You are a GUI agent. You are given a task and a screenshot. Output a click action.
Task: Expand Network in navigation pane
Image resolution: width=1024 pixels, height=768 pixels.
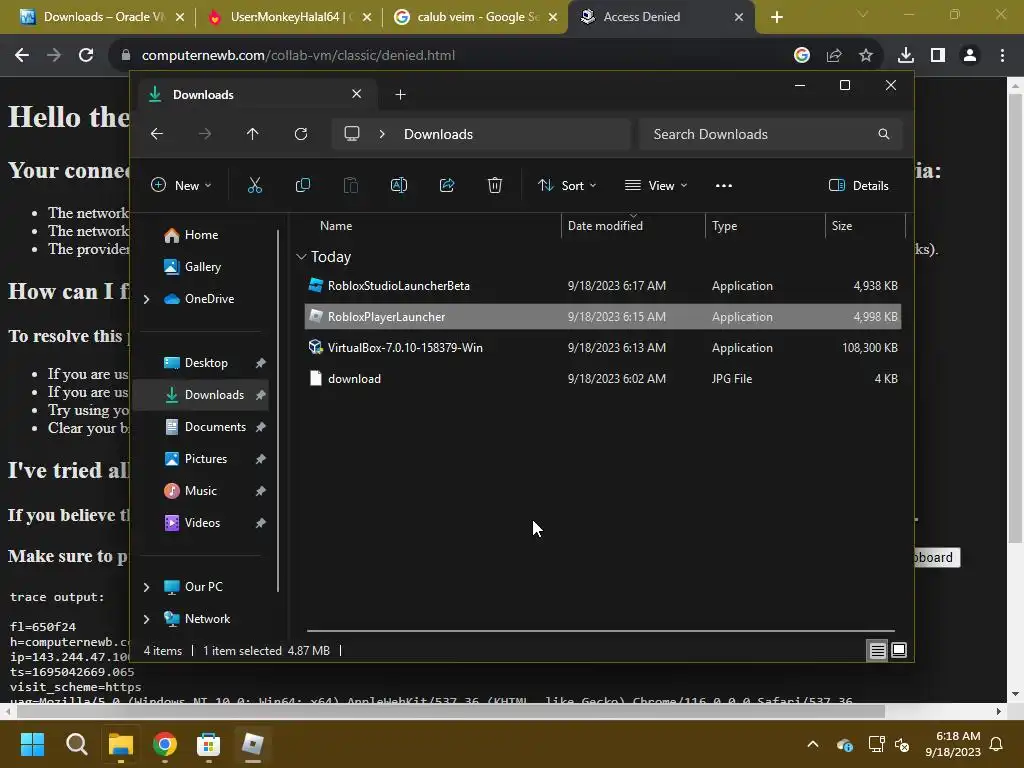[146, 619]
